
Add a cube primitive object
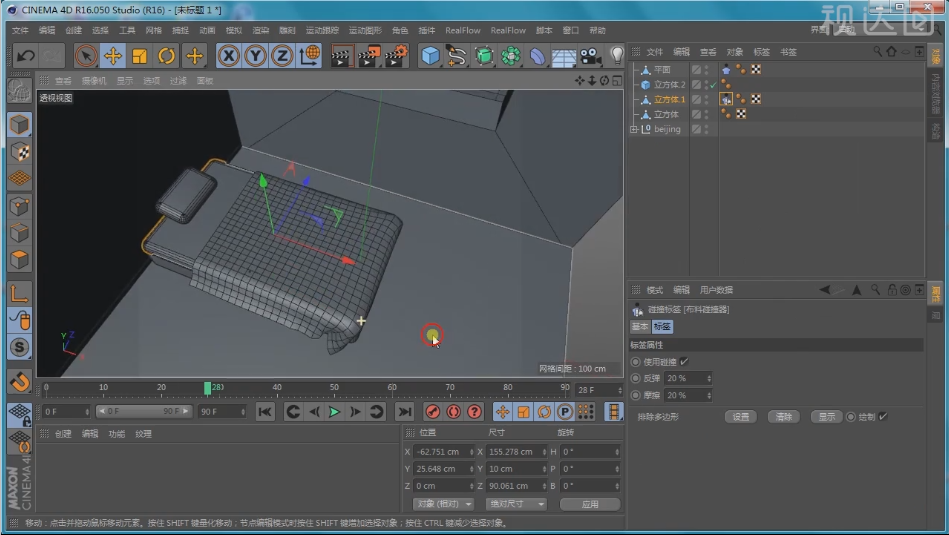(430, 56)
